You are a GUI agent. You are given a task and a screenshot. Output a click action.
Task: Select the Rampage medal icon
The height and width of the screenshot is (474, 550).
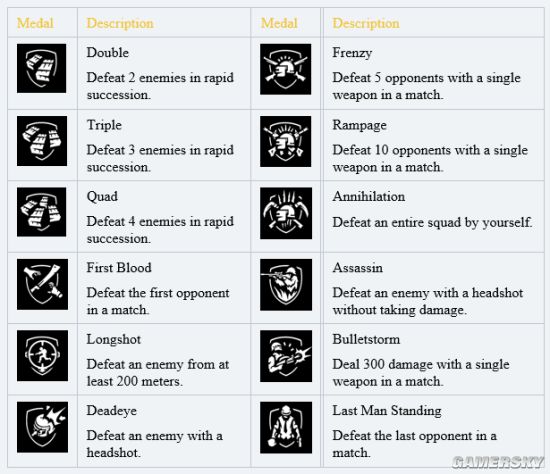pyautogui.click(x=286, y=141)
